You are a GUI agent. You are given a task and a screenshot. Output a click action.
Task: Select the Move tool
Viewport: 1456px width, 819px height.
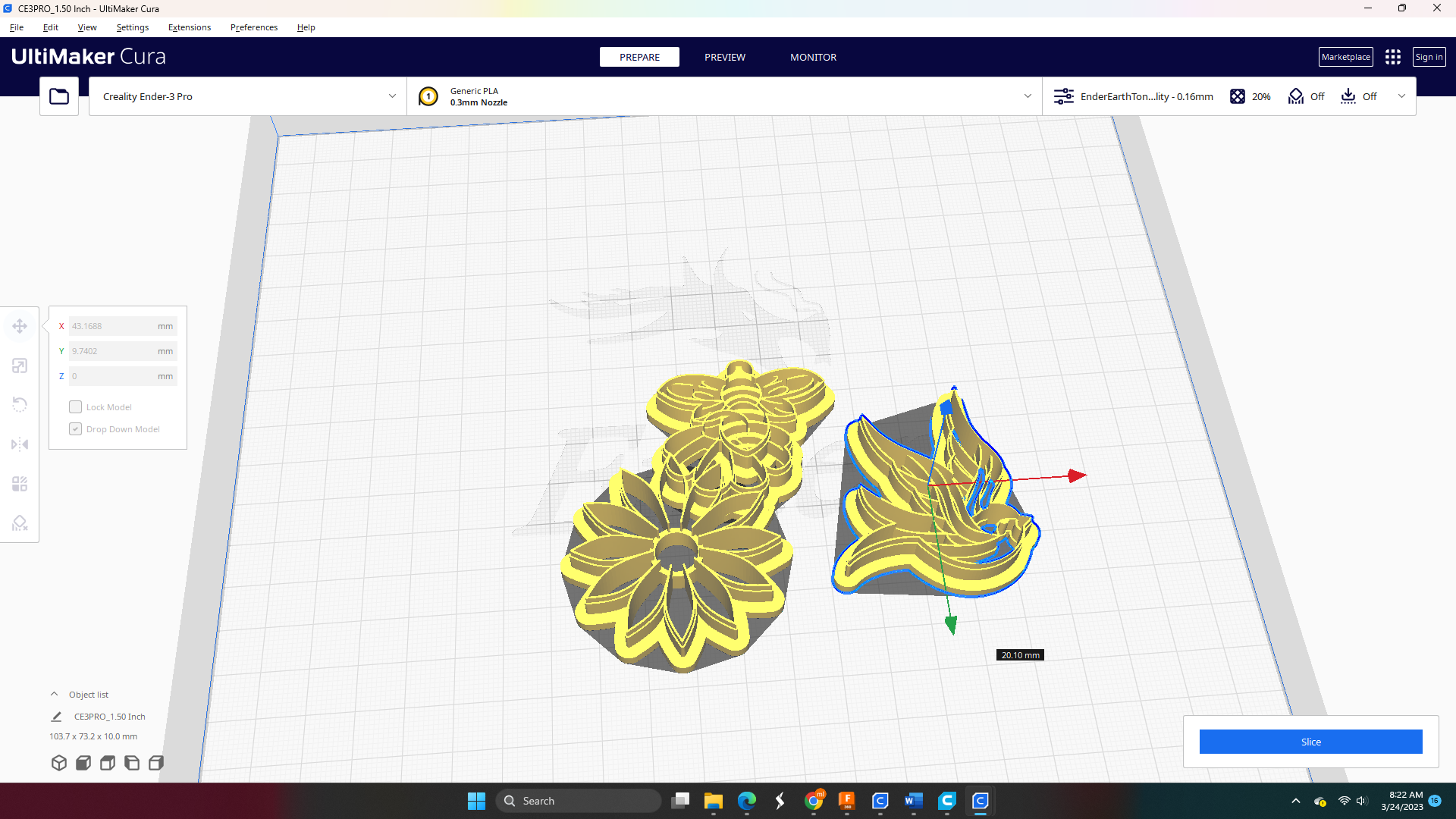[x=19, y=325]
